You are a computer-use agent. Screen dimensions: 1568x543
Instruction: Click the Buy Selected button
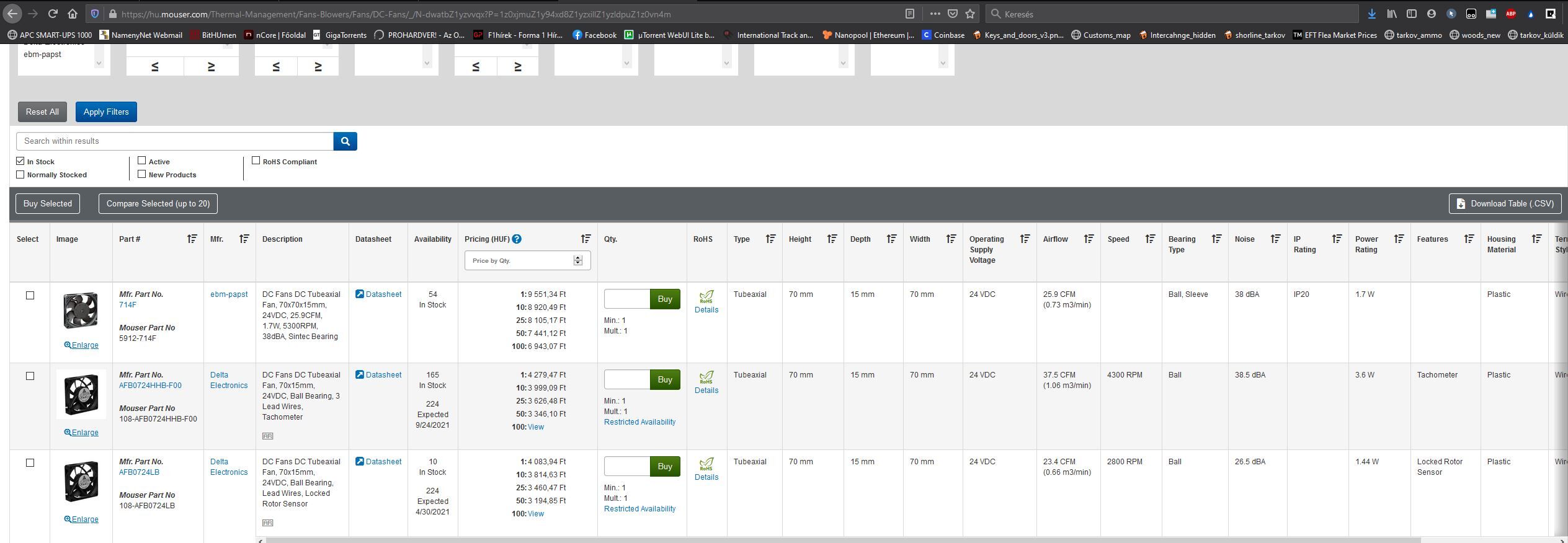[48, 203]
